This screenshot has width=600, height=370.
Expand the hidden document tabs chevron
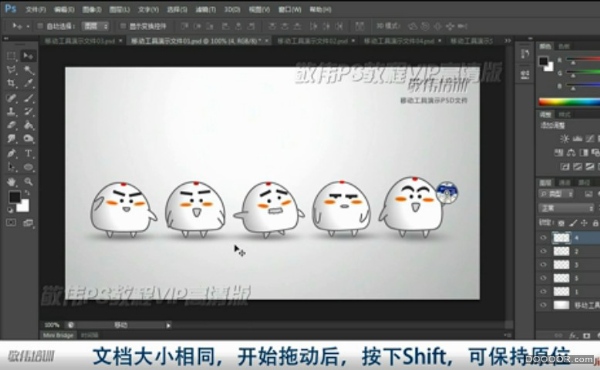pos(508,41)
